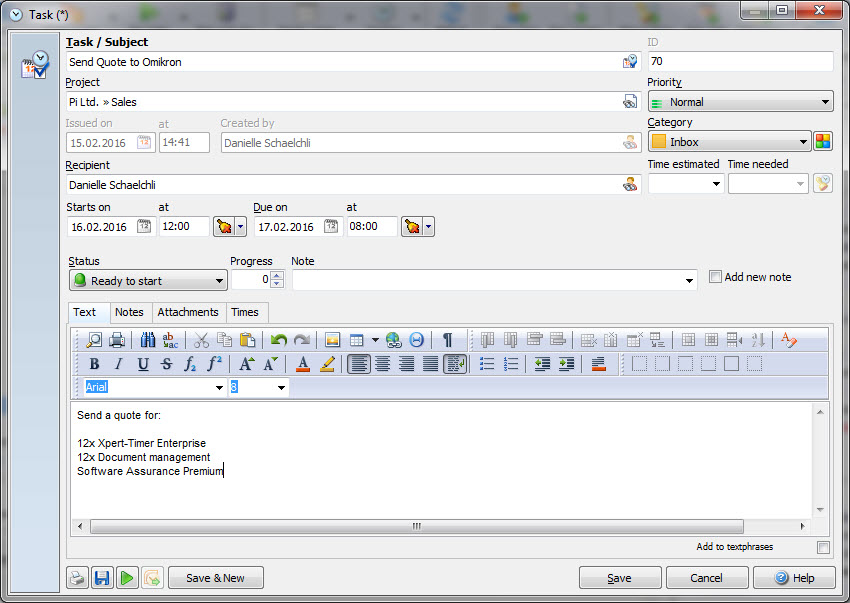Image resolution: width=850 pixels, height=603 pixels.
Task: Click the Cancel button
Action: 707,578
